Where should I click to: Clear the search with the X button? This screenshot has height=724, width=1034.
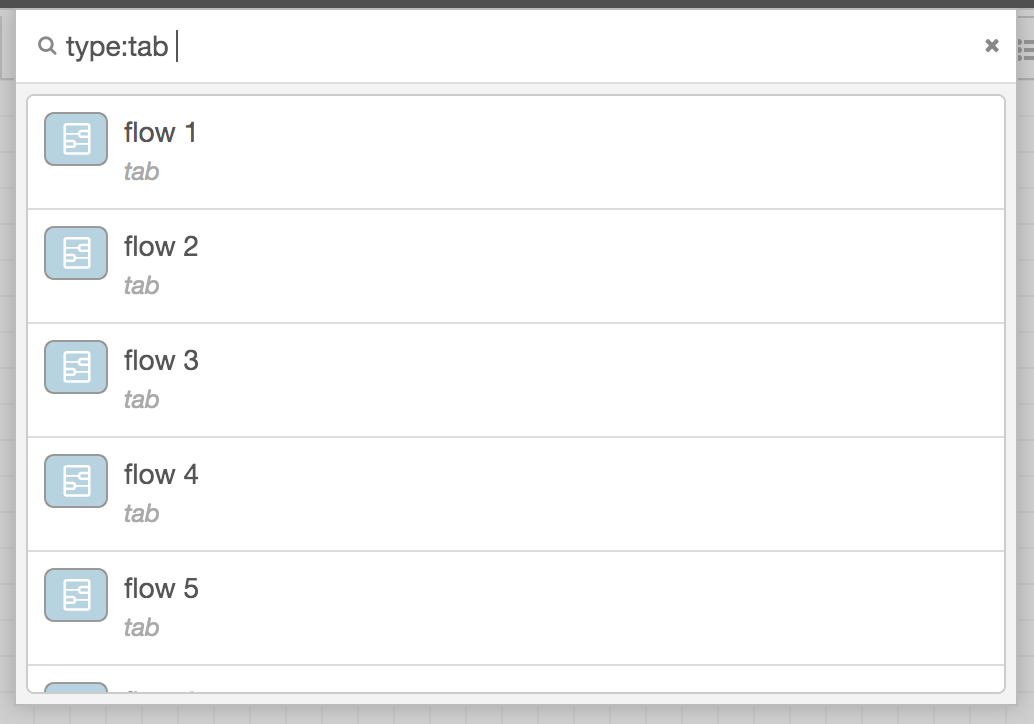991,46
